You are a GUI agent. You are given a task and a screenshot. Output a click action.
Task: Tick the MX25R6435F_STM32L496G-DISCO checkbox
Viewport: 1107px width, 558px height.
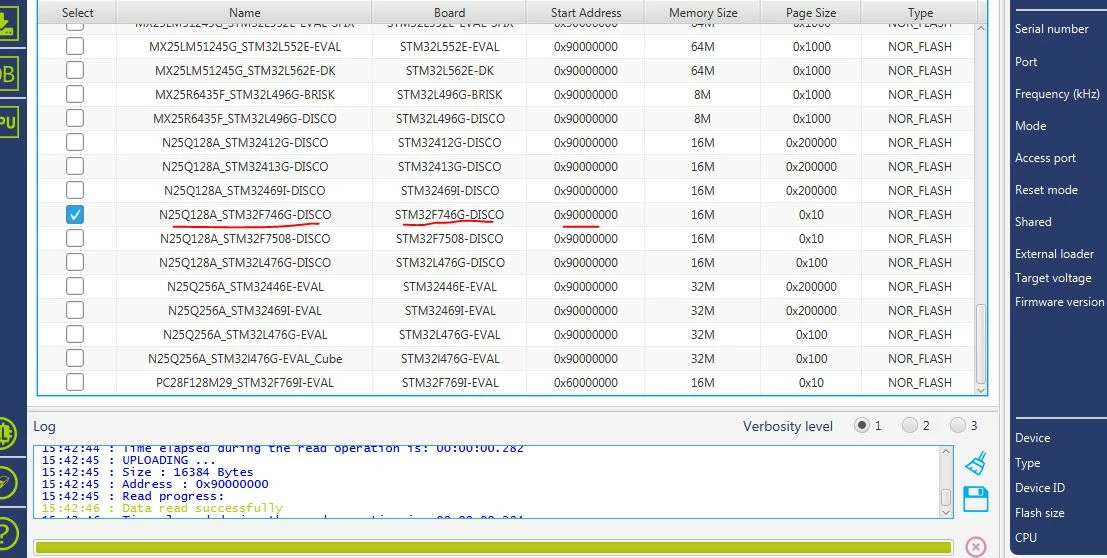(x=74, y=118)
